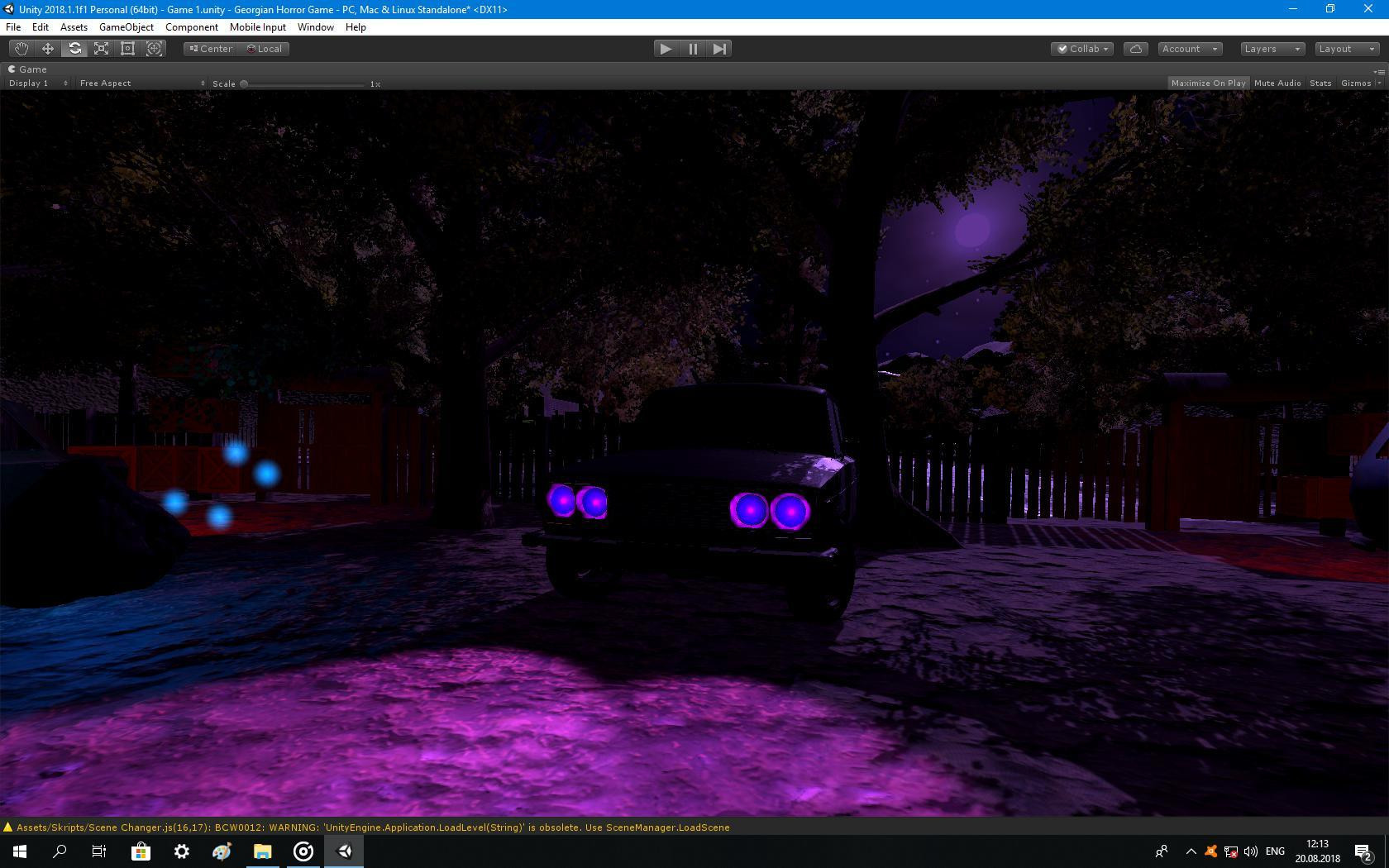Select the Rect transform tool
This screenshot has height=868, width=1389.
[127, 49]
